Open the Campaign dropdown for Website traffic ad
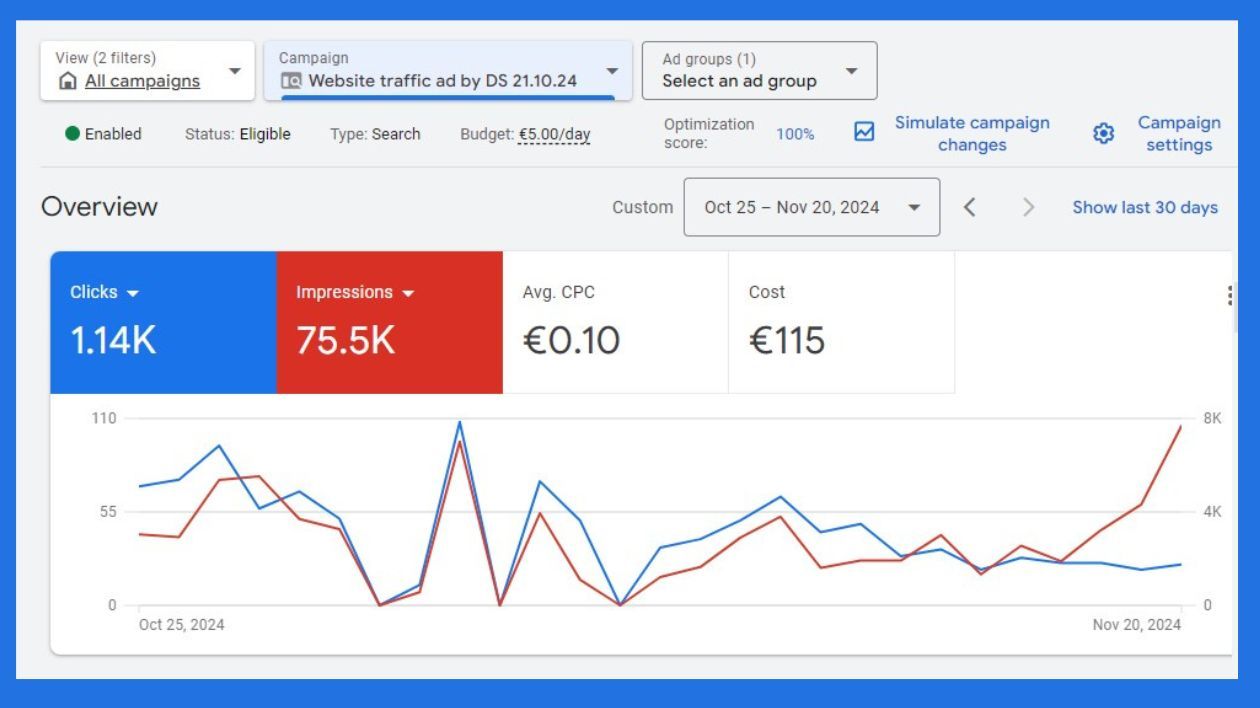 pos(448,70)
